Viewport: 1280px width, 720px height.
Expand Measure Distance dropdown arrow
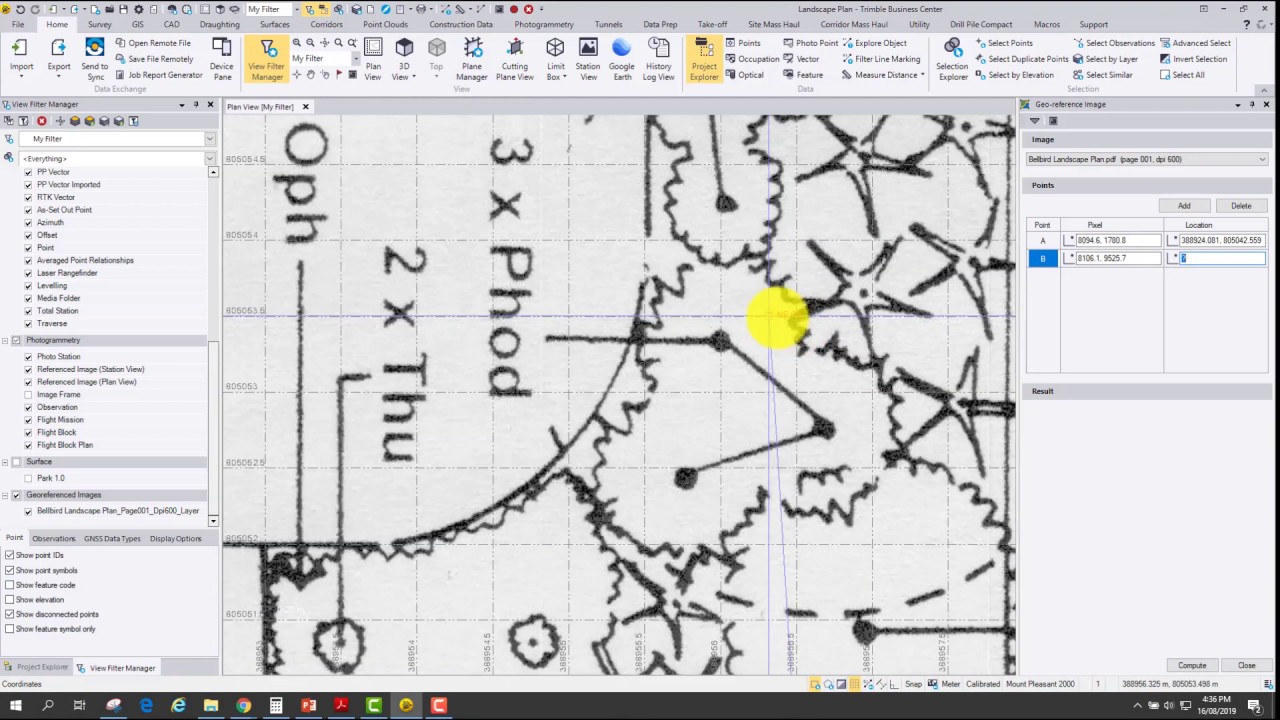pos(922,75)
